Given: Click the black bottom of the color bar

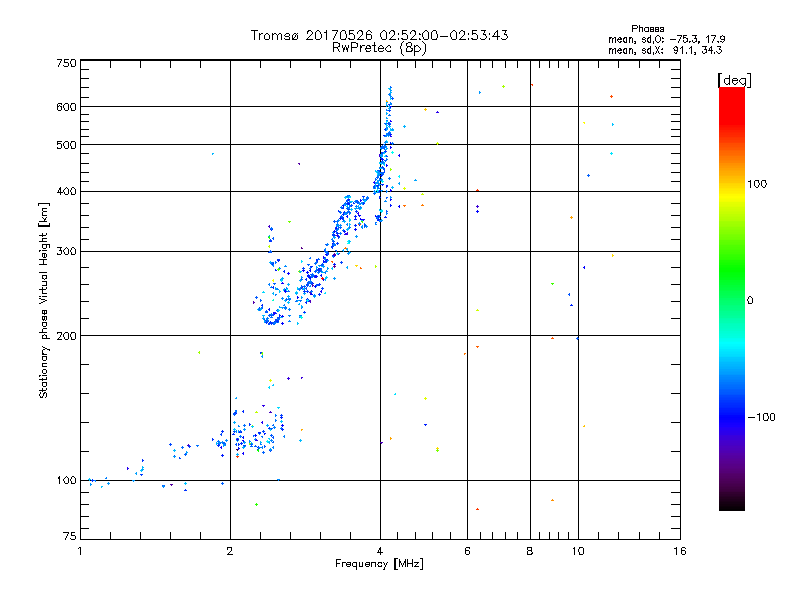Looking at the screenshot, I should (732, 503).
